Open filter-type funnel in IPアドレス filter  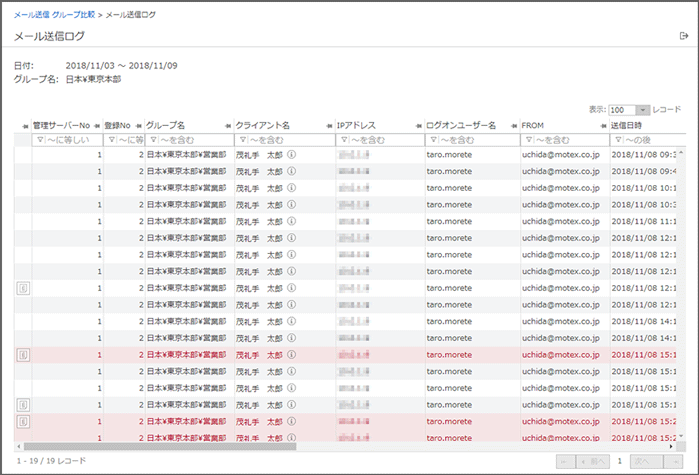coord(344,140)
